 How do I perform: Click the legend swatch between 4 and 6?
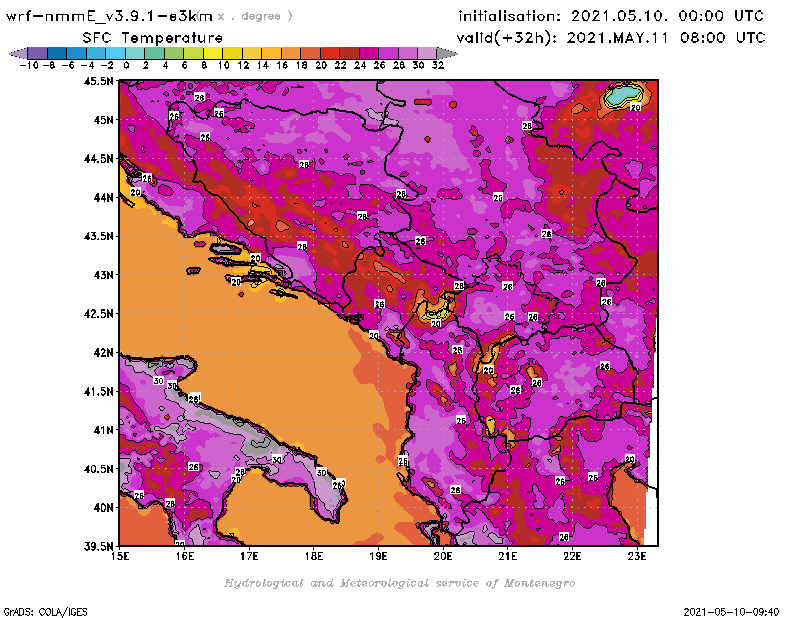point(174,53)
